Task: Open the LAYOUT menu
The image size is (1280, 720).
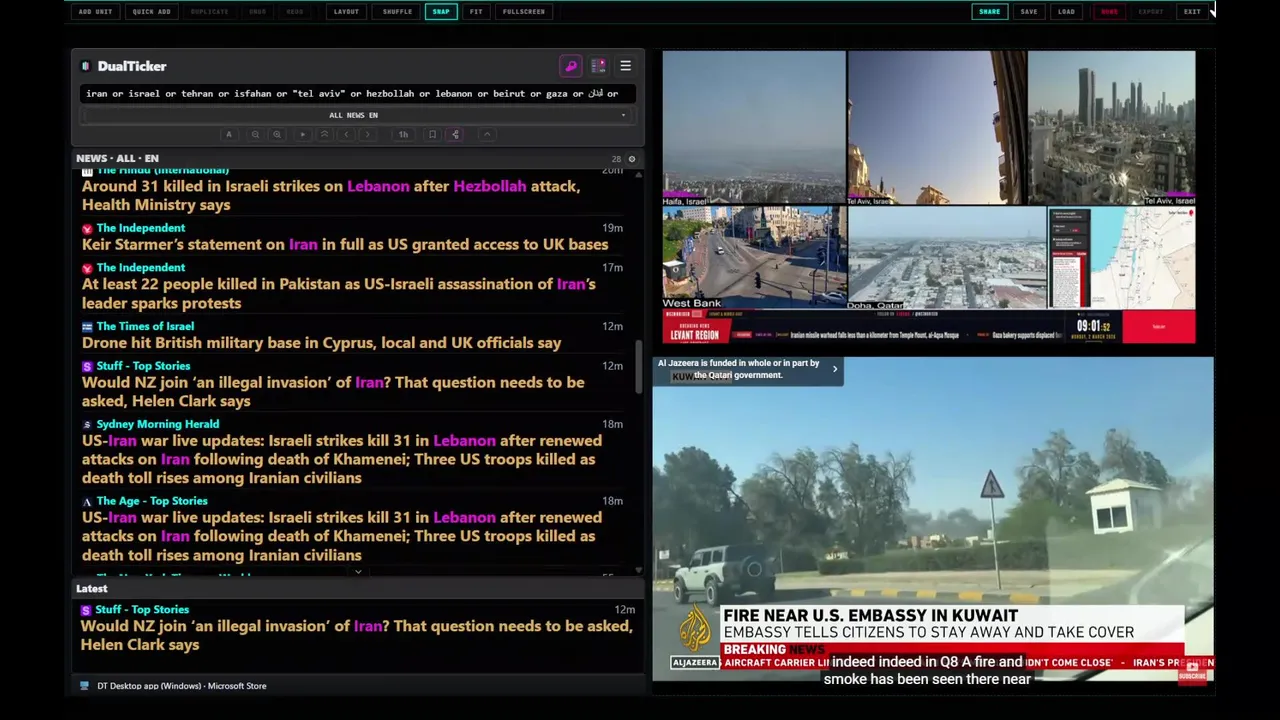Action: [346, 12]
